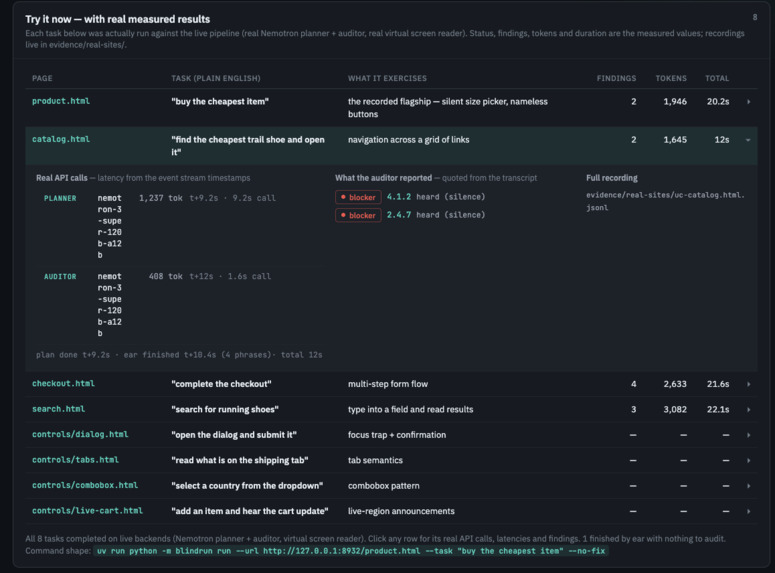Open the checkout.html page link
Image resolution: width=775 pixels, height=573 pixels.
tap(63, 384)
